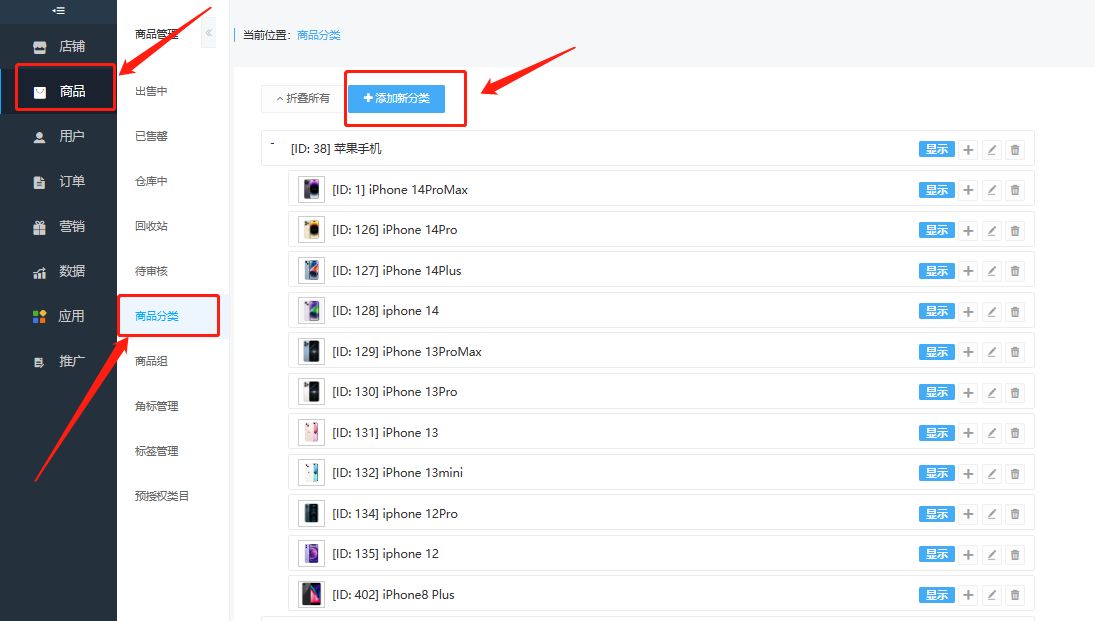Go to 已售罄 product list
1095x621 pixels.
coord(151,136)
